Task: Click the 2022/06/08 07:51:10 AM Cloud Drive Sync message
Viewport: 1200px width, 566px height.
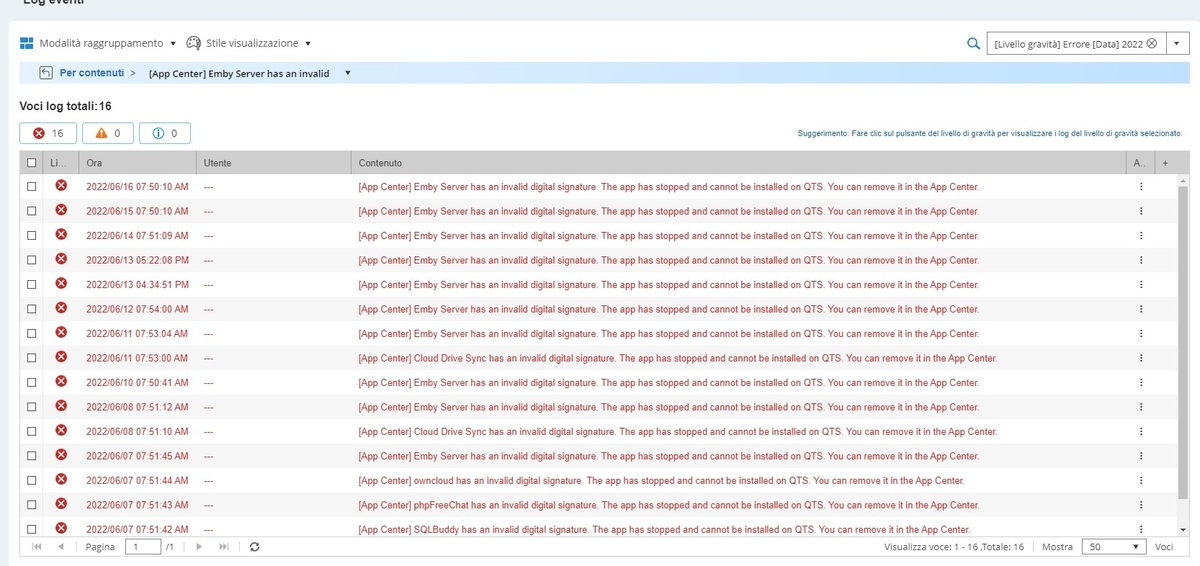Action: pyautogui.click(x=677, y=432)
